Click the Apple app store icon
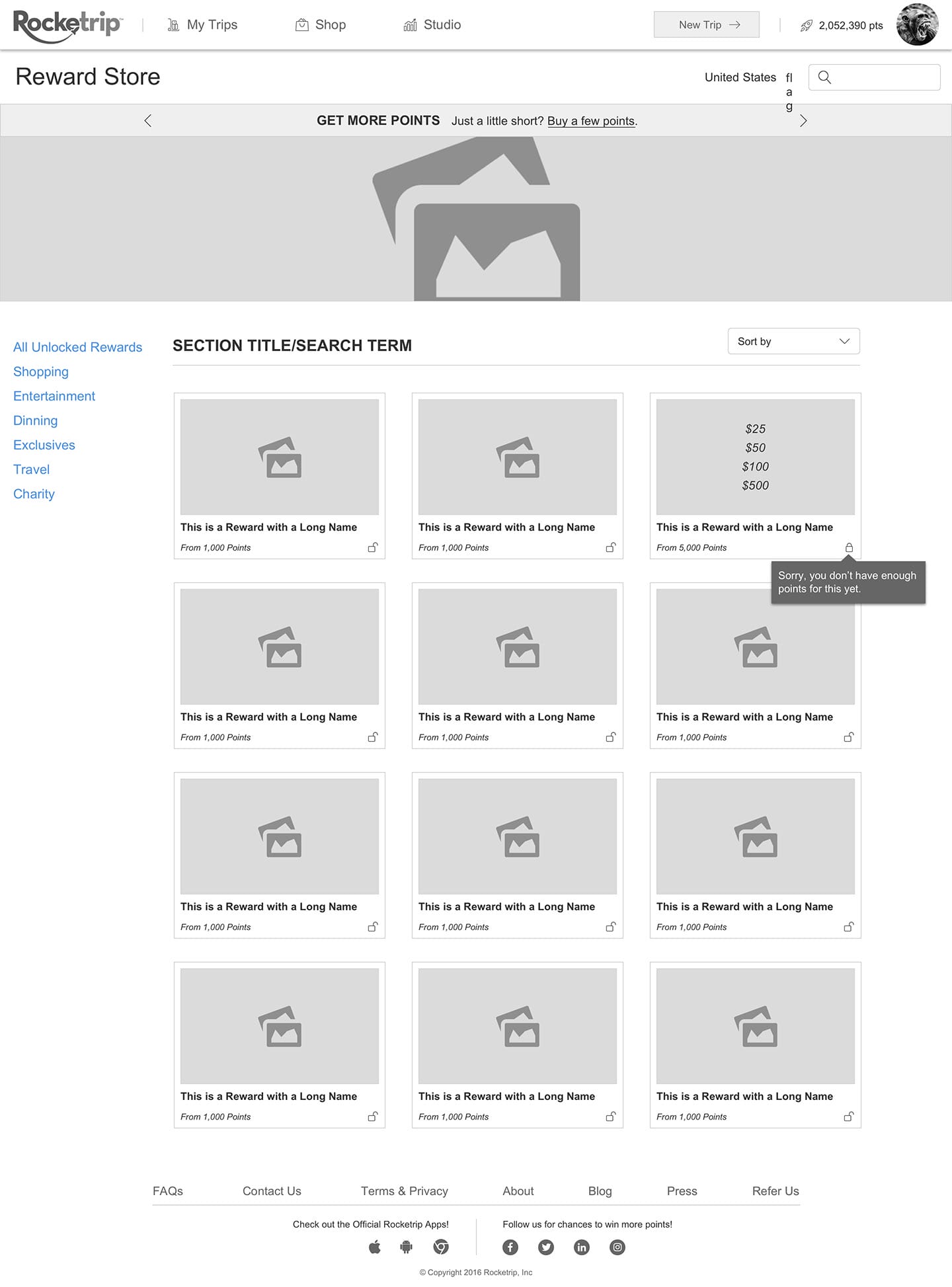This screenshot has width=952, height=1287. click(375, 1247)
